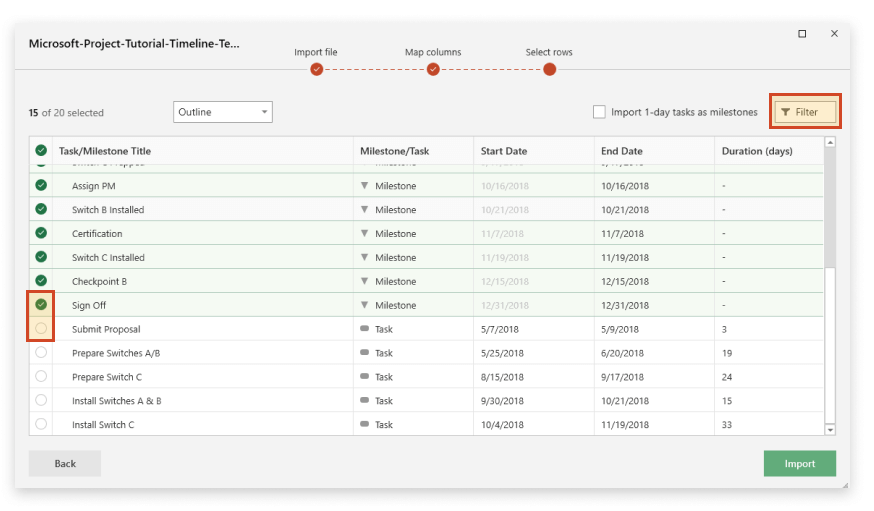Click the Select rows step marker
The width and height of the screenshot is (874, 511).
(x=550, y=70)
